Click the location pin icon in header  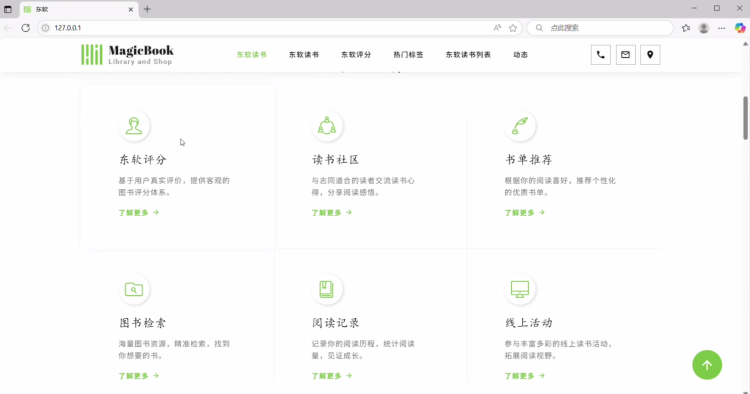(x=650, y=55)
